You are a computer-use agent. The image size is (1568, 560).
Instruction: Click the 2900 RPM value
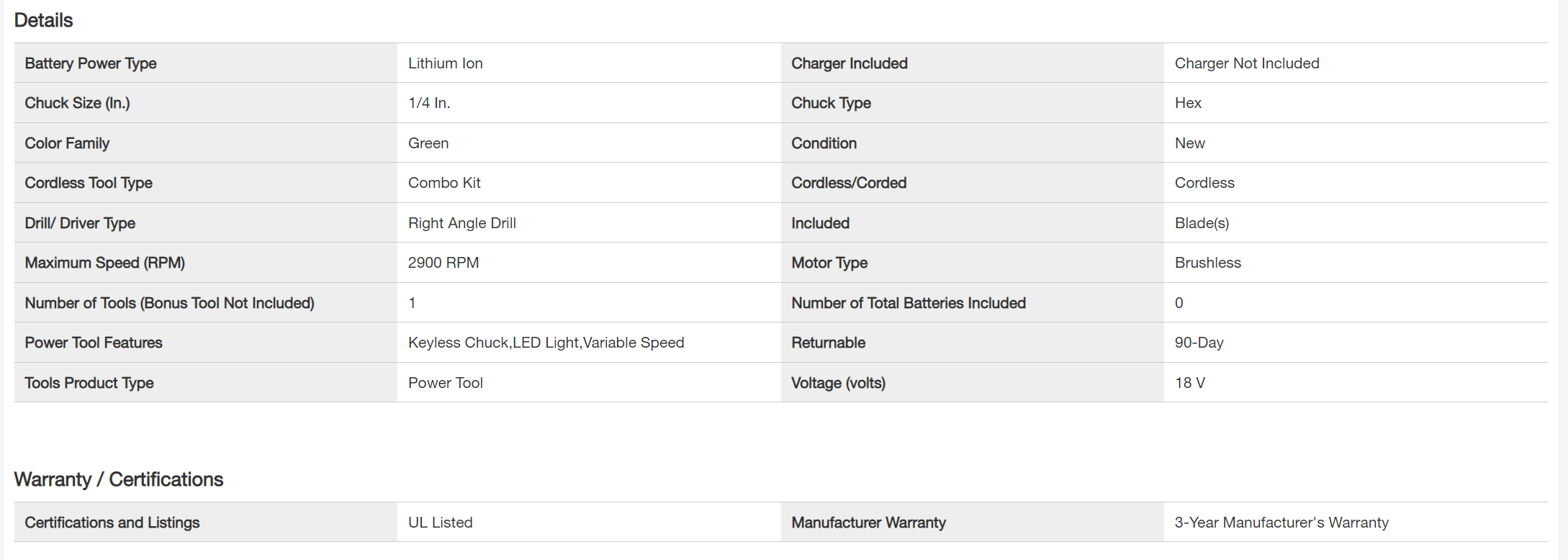coord(443,263)
